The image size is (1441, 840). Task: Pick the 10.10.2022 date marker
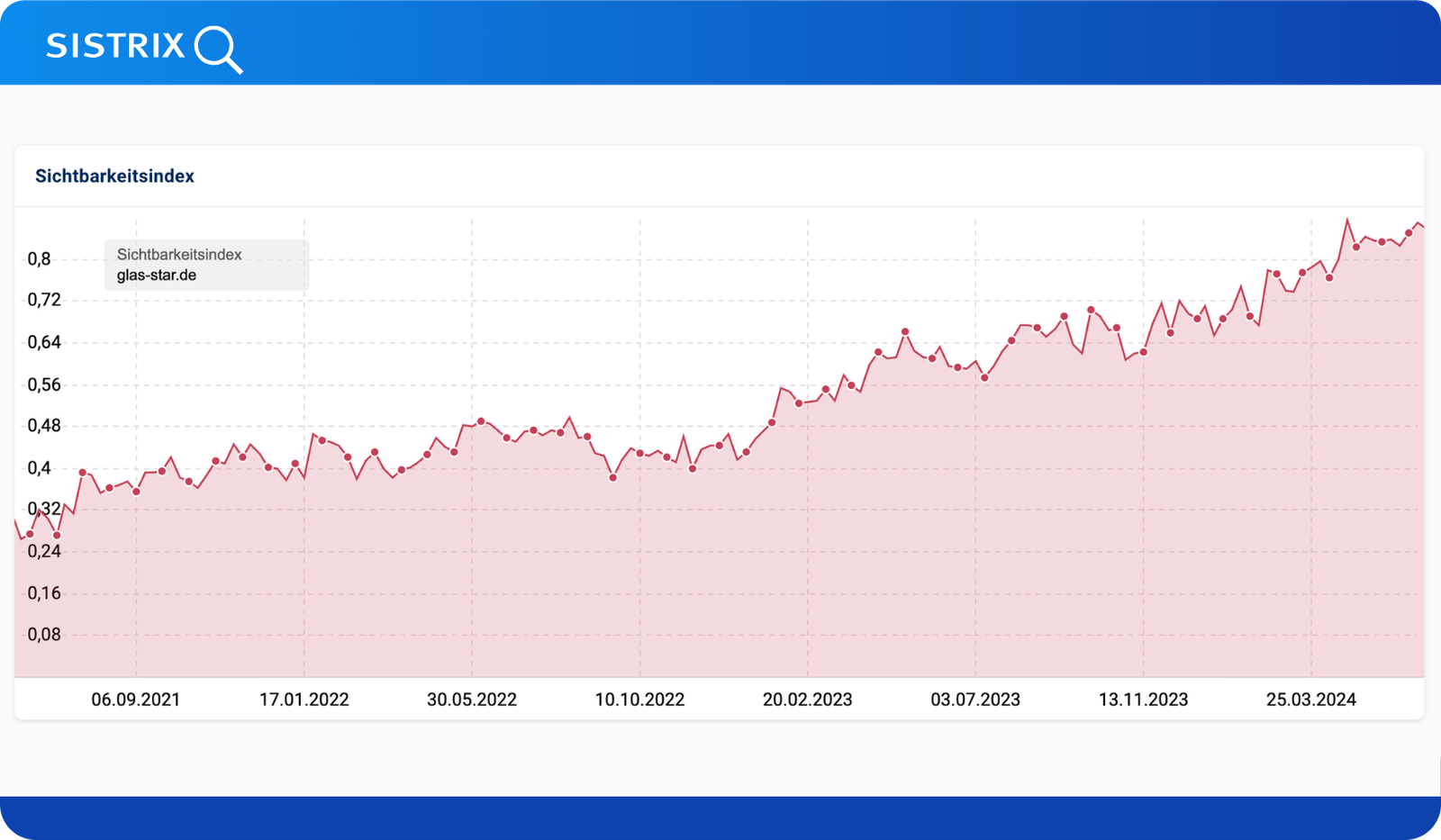tap(639, 700)
